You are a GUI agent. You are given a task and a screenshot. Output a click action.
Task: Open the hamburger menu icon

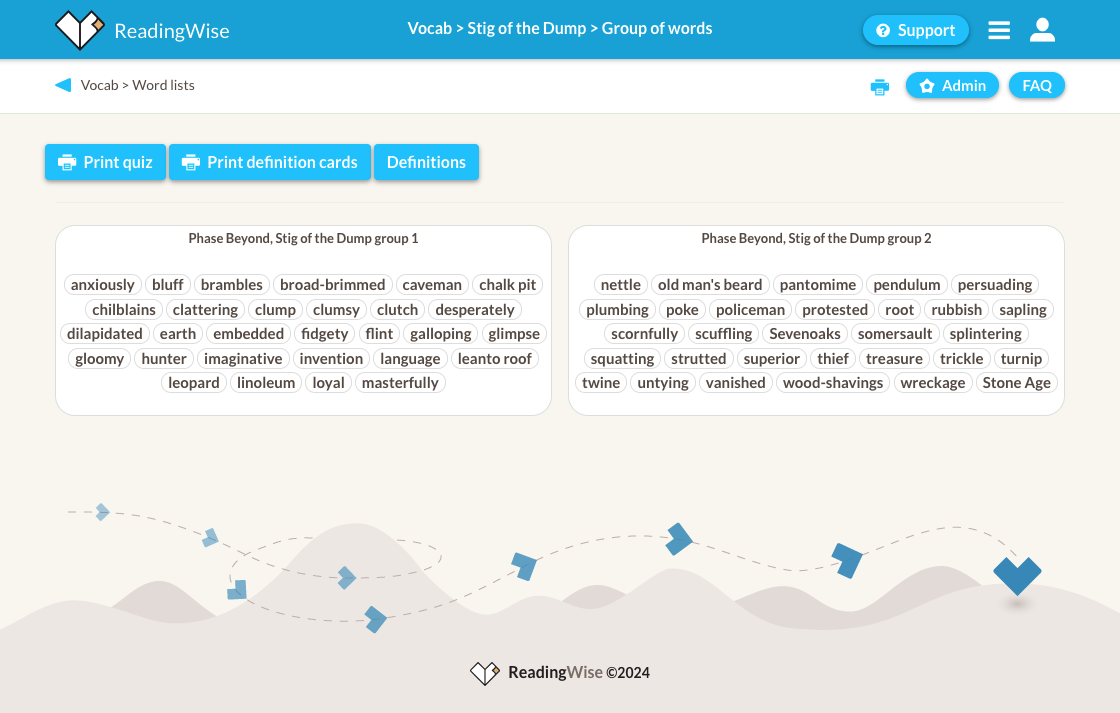[x=999, y=30]
